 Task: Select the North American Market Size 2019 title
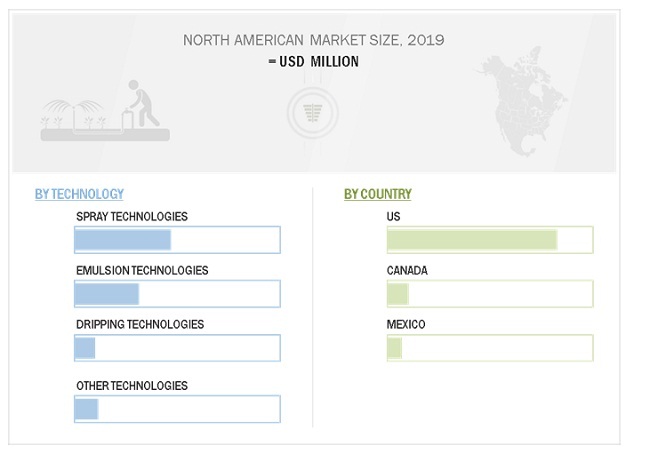tap(313, 40)
